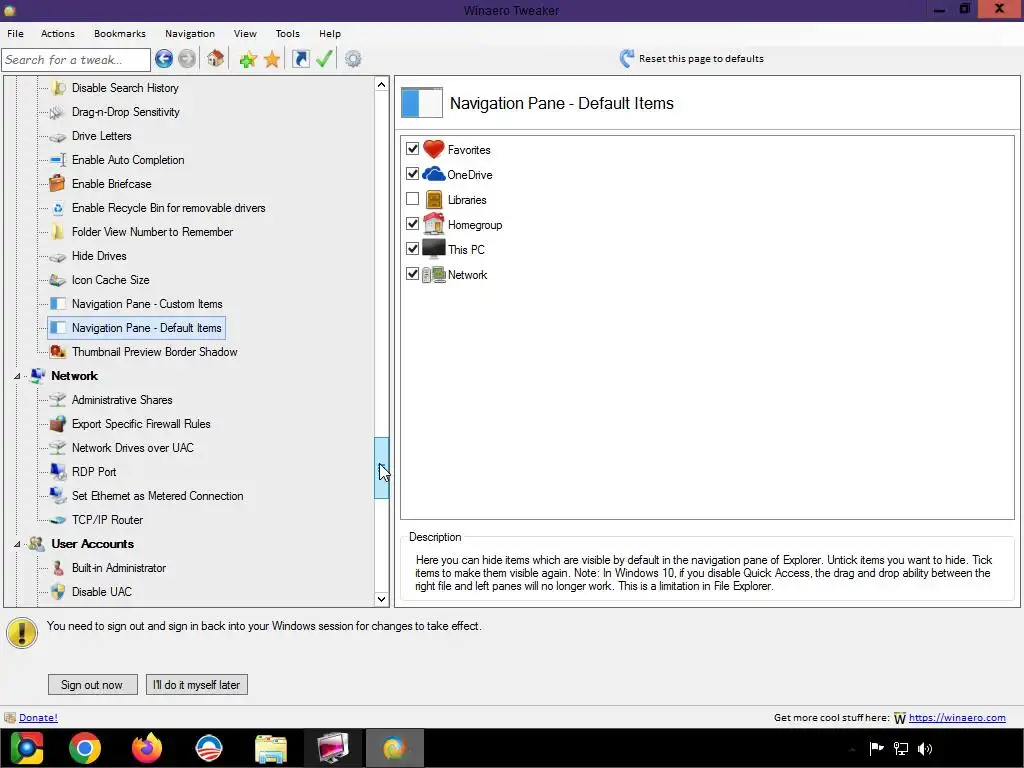Open the Bookmarks menu

pos(120,33)
